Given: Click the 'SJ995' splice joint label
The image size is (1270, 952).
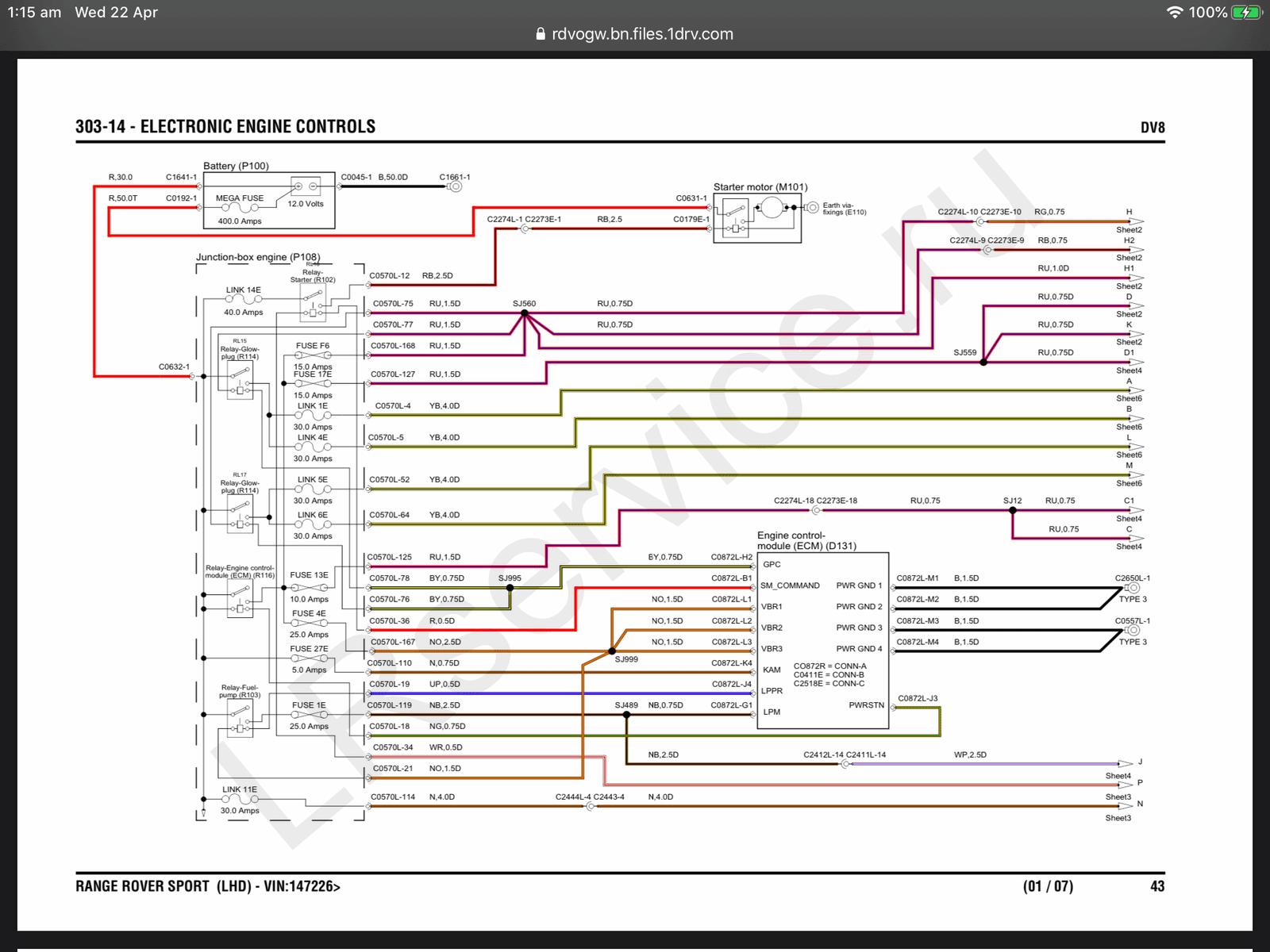Looking at the screenshot, I should [510, 578].
